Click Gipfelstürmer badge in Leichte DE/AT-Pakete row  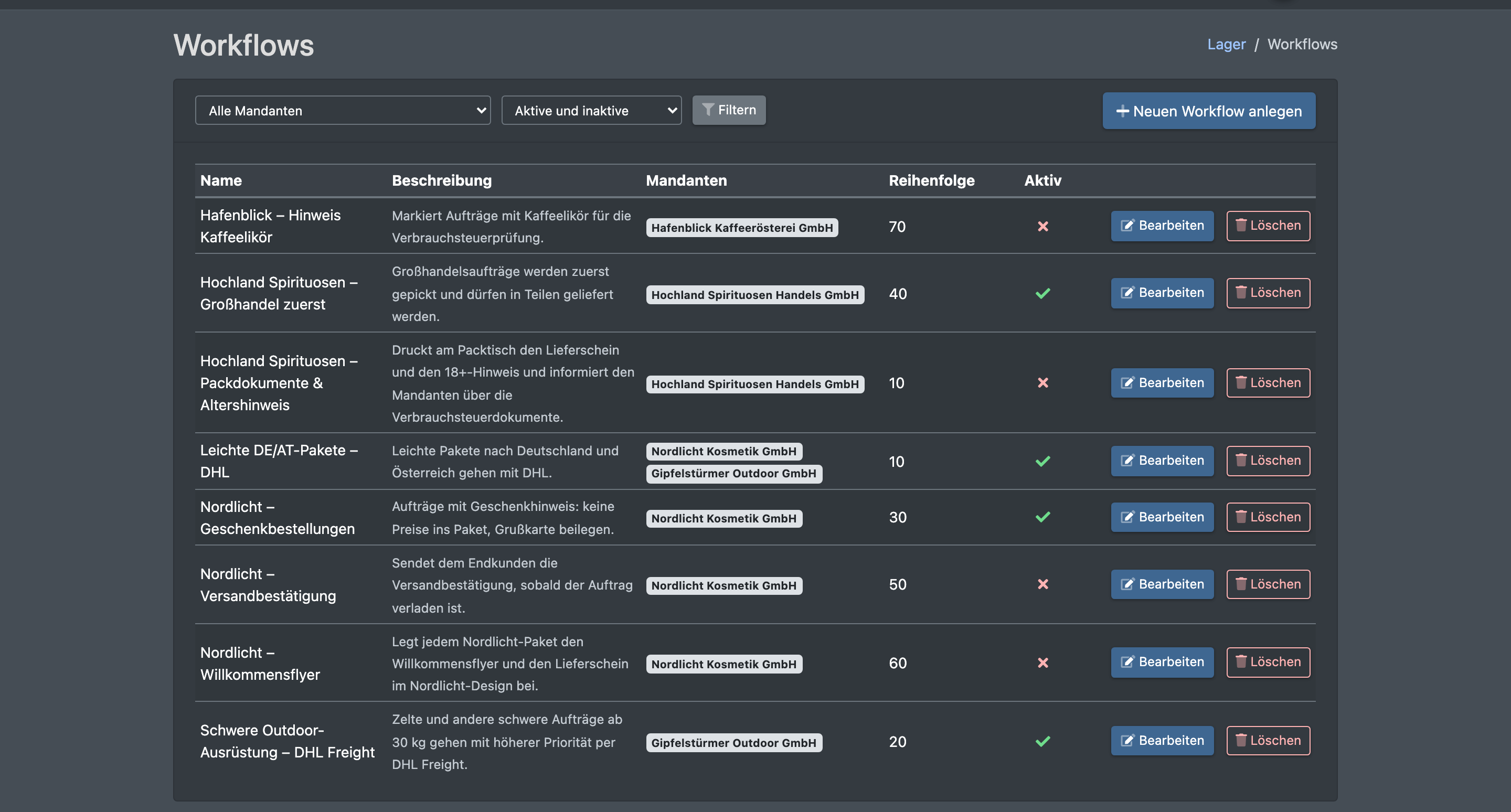pos(733,473)
